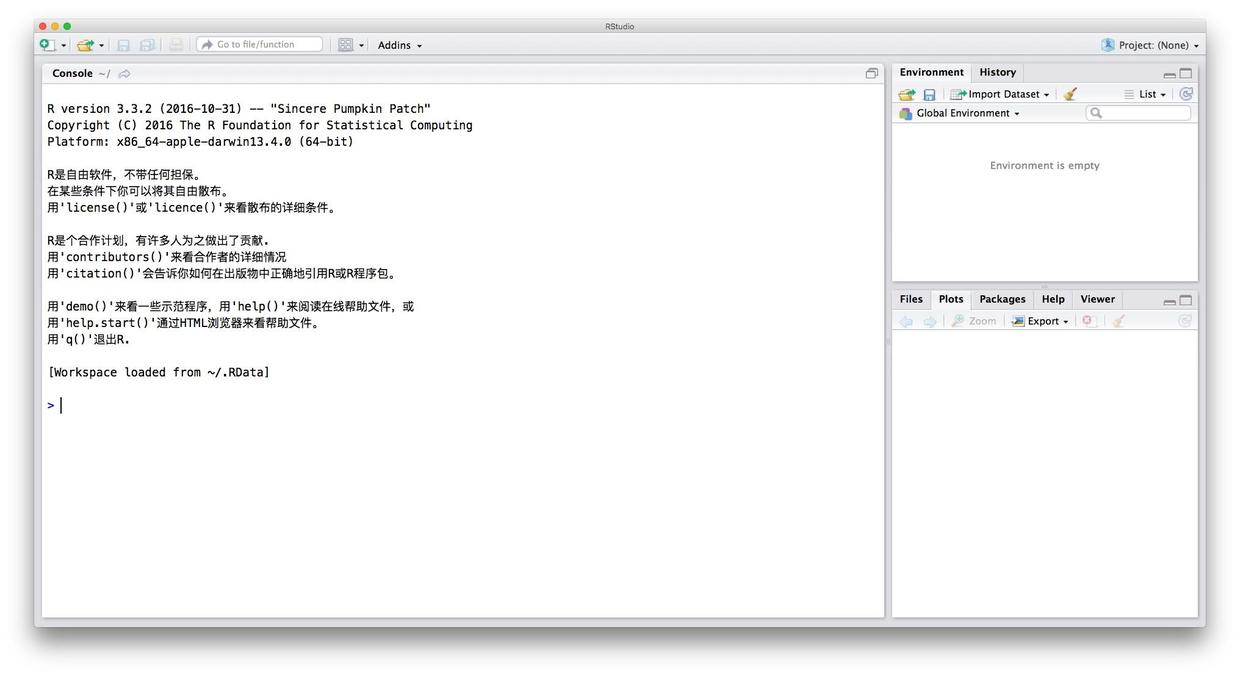The image size is (1240, 676).
Task: Minimize the Environment pane
Action: click(x=1169, y=74)
